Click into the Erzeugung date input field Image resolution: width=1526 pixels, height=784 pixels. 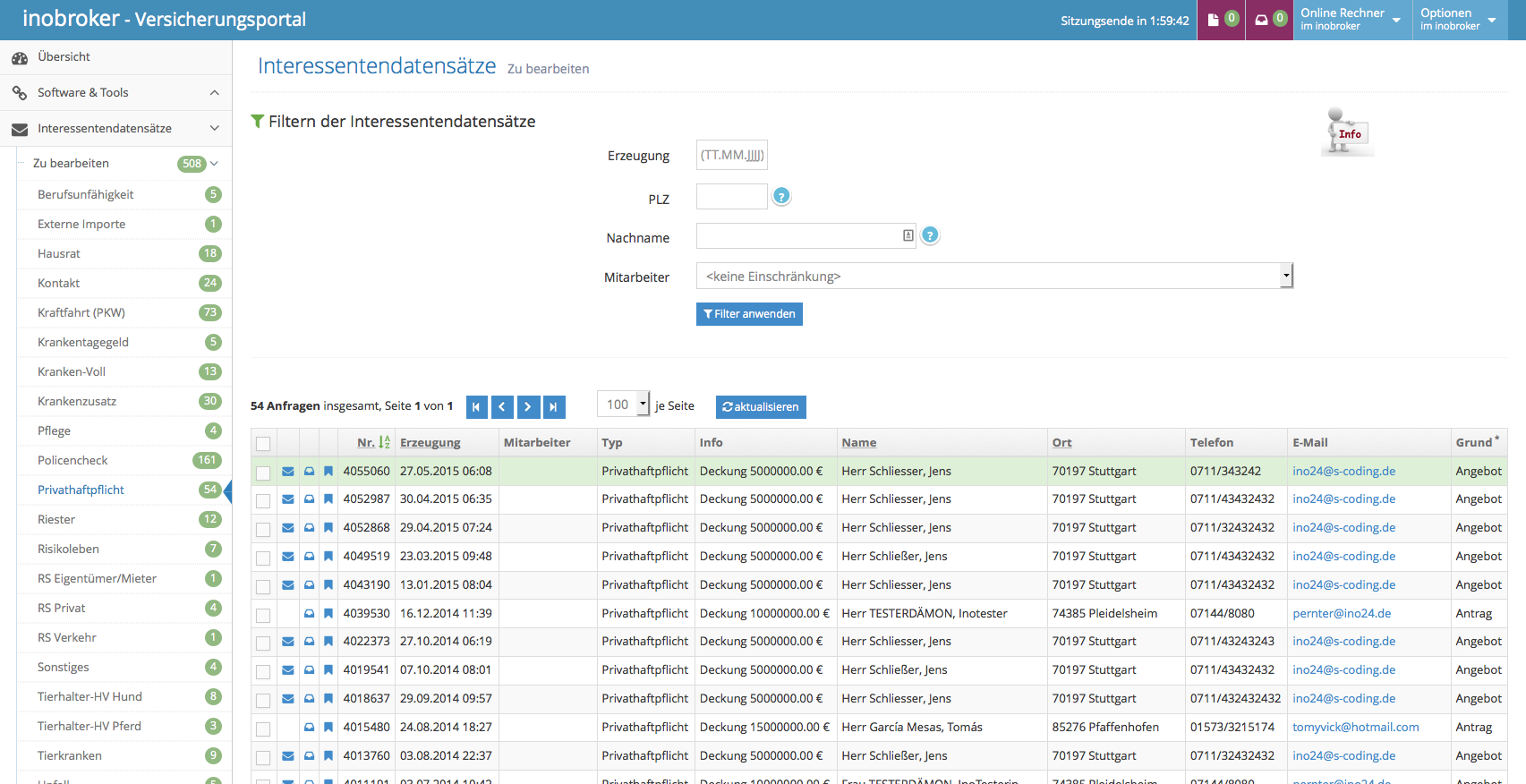(731, 155)
